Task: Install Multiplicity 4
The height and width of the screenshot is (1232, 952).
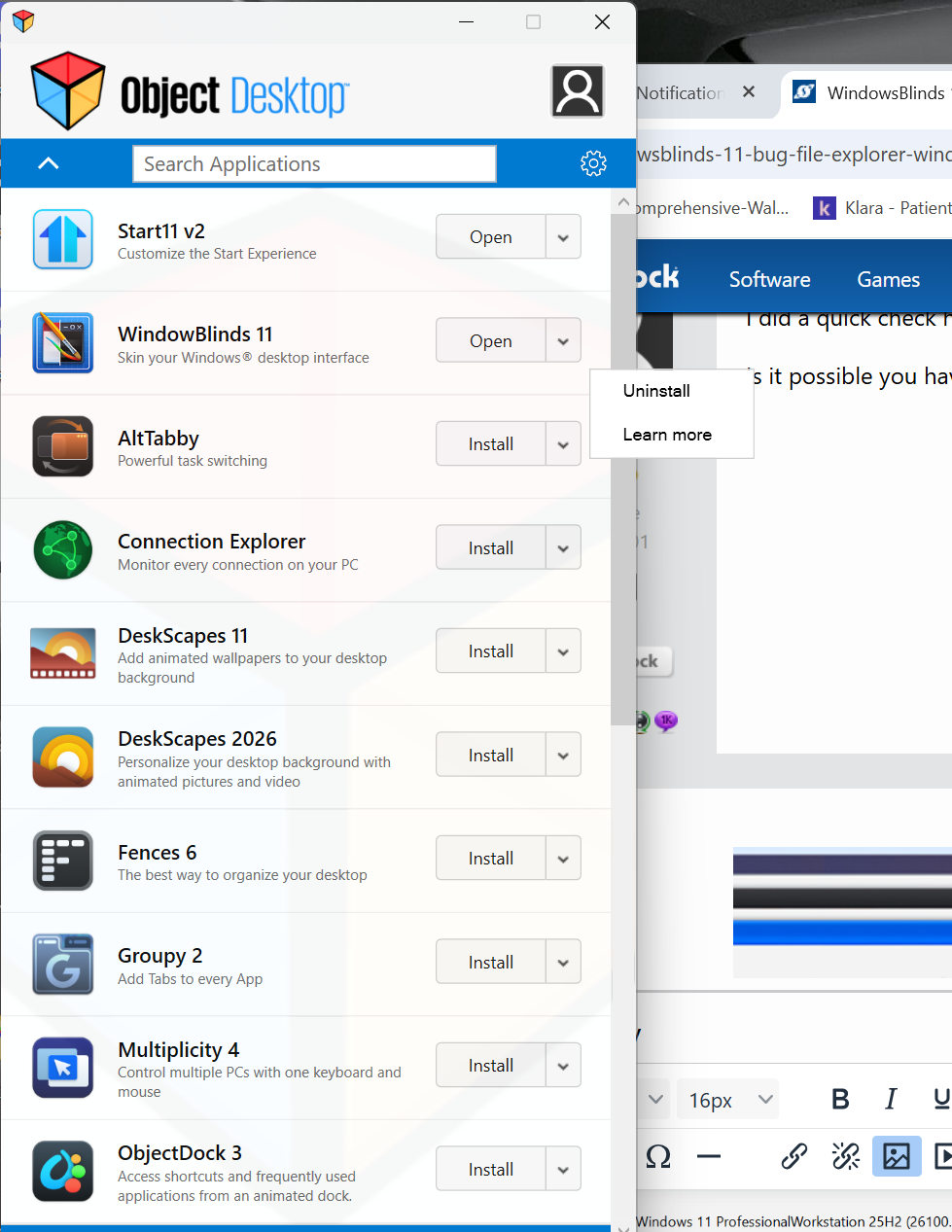Action: 491,1066
